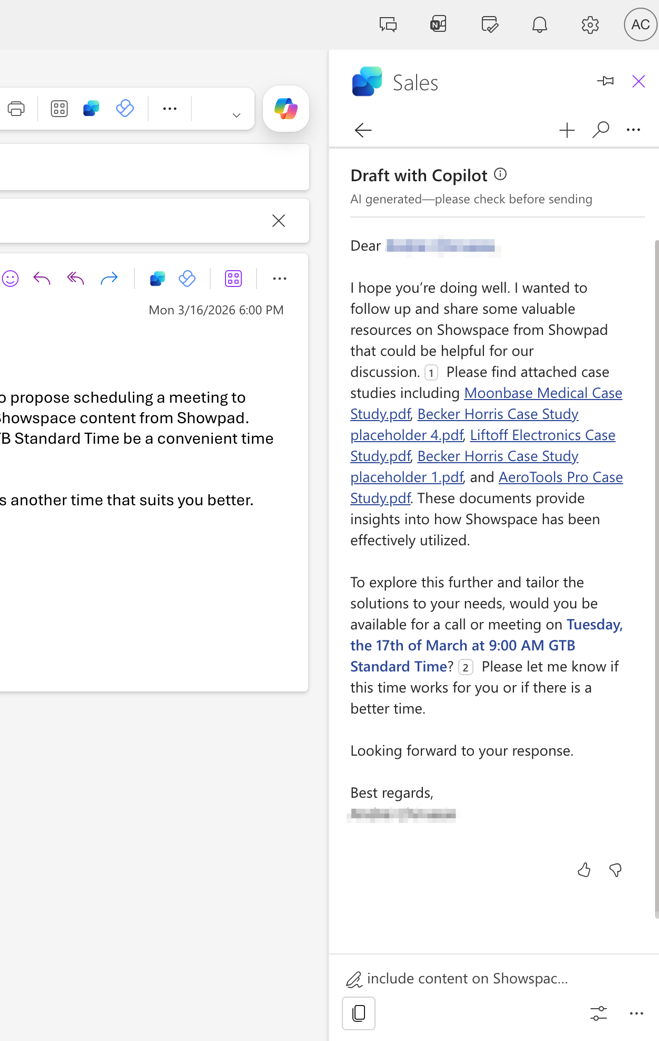Click the Copilot icon in the toolbar

pyautogui.click(x=286, y=109)
